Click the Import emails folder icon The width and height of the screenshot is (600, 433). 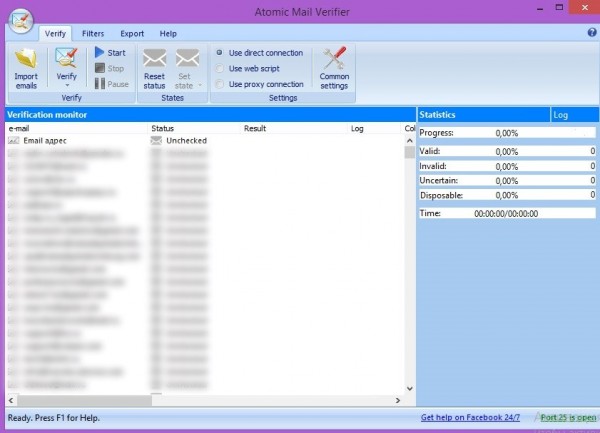click(x=26, y=58)
